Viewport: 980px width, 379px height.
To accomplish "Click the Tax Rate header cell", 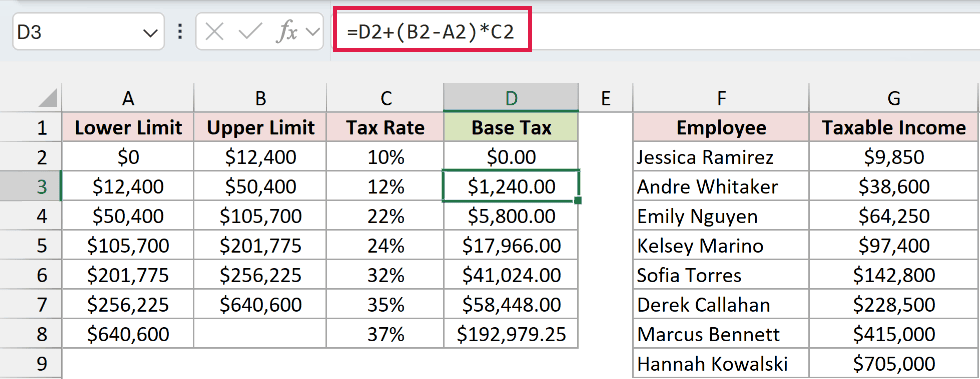I will 385,128.
